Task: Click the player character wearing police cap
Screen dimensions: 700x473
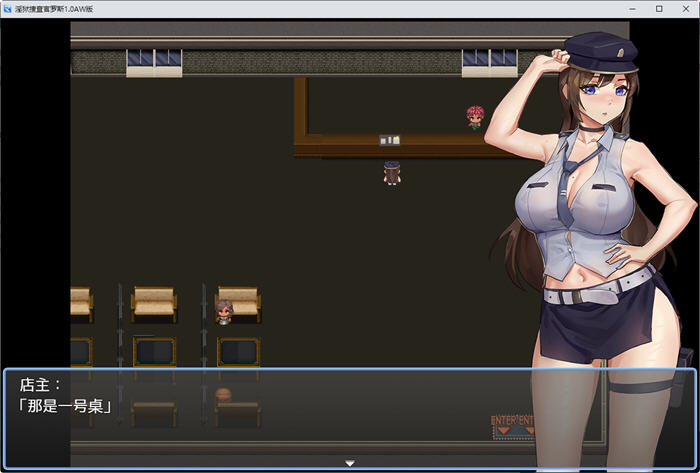Action: click(391, 172)
